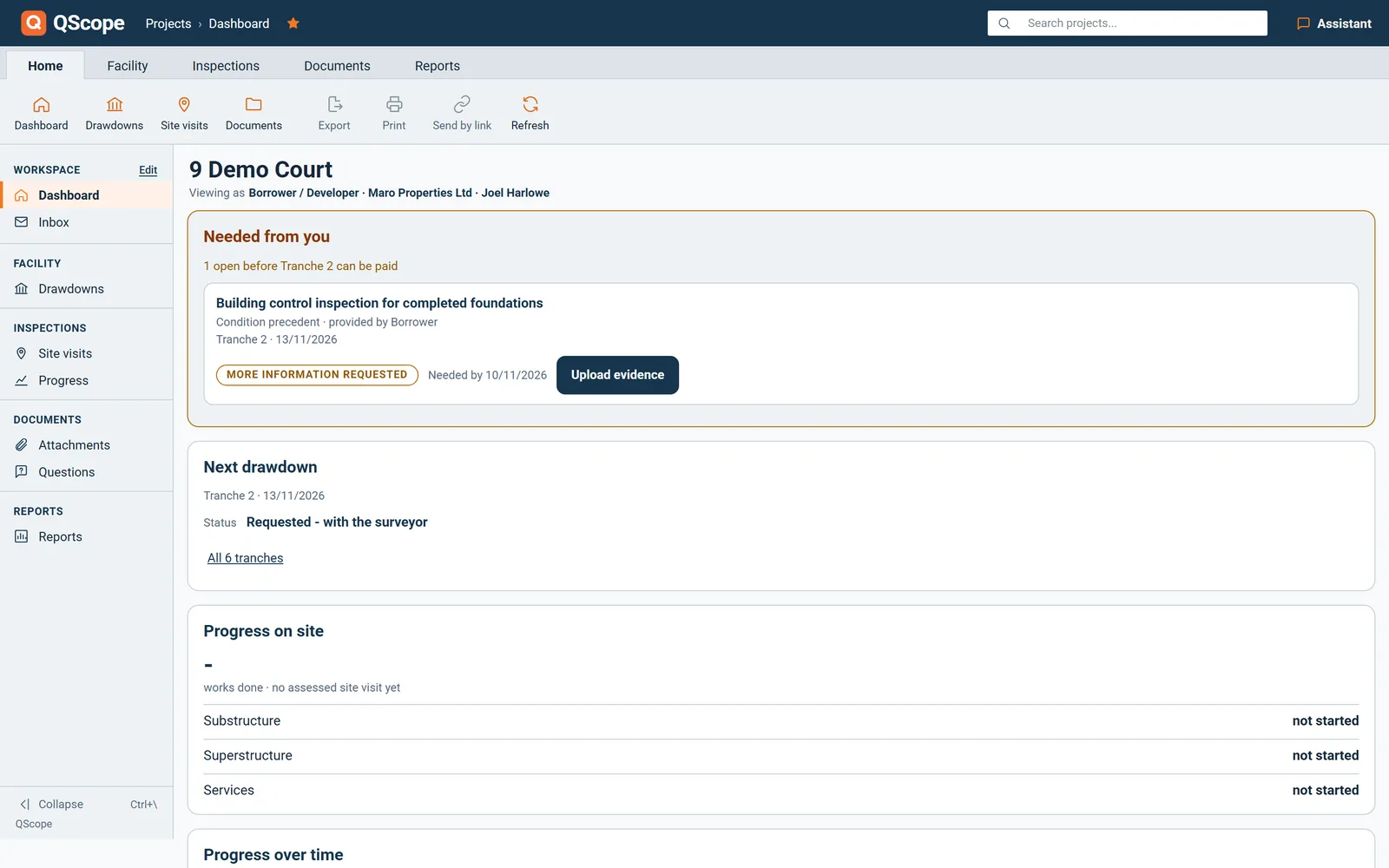Click the QScope logo
1389x868 pixels.
point(73,23)
